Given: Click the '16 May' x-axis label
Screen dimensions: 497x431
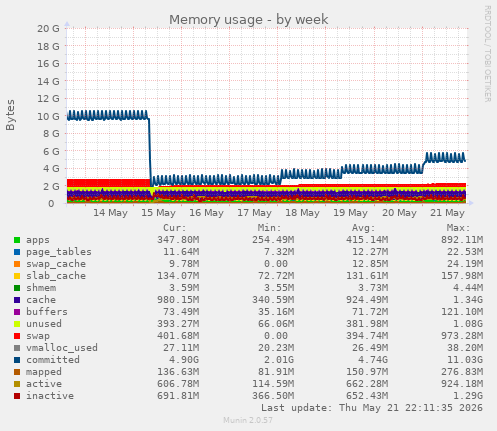Looking at the screenshot, I should [x=206, y=213].
